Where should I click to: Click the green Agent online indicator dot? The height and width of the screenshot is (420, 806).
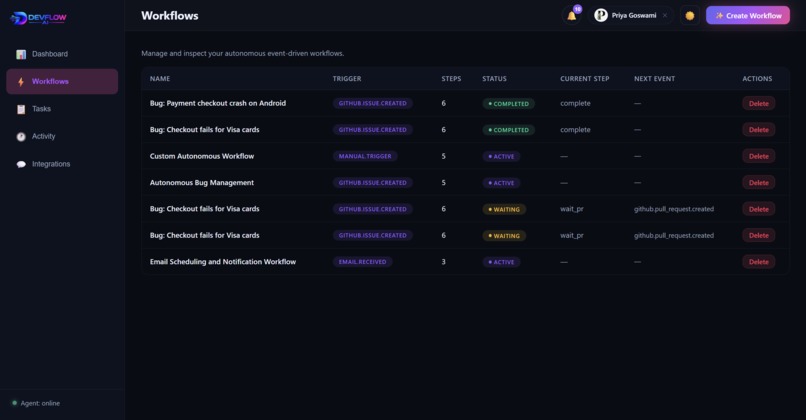coord(14,403)
